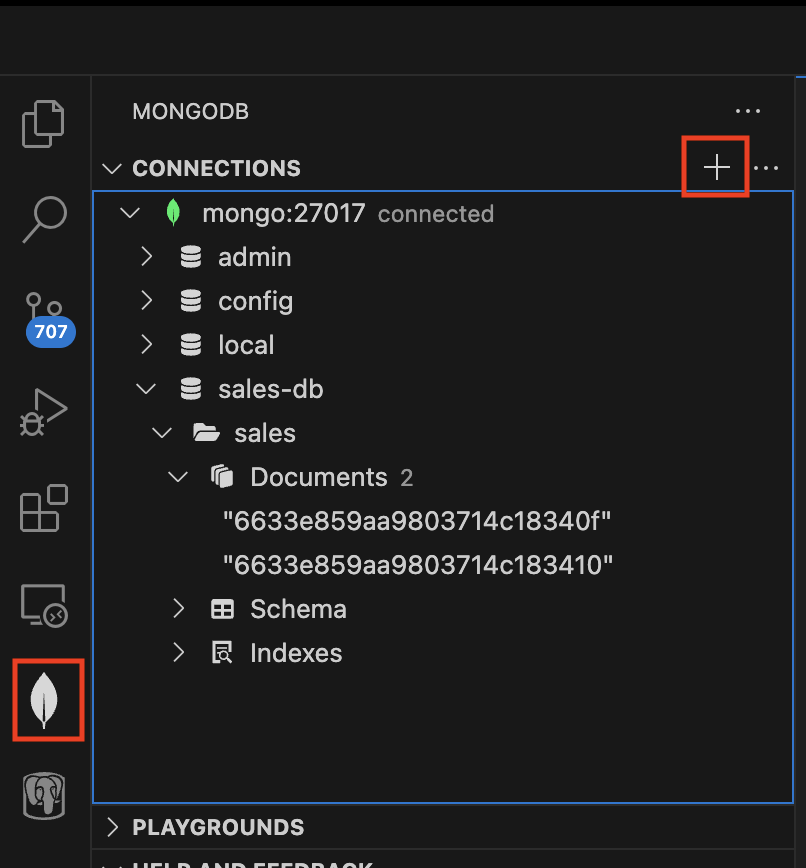The width and height of the screenshot is (806, 868).
Task: Collapse the Documents list
Action: click(x=178, y=477)
